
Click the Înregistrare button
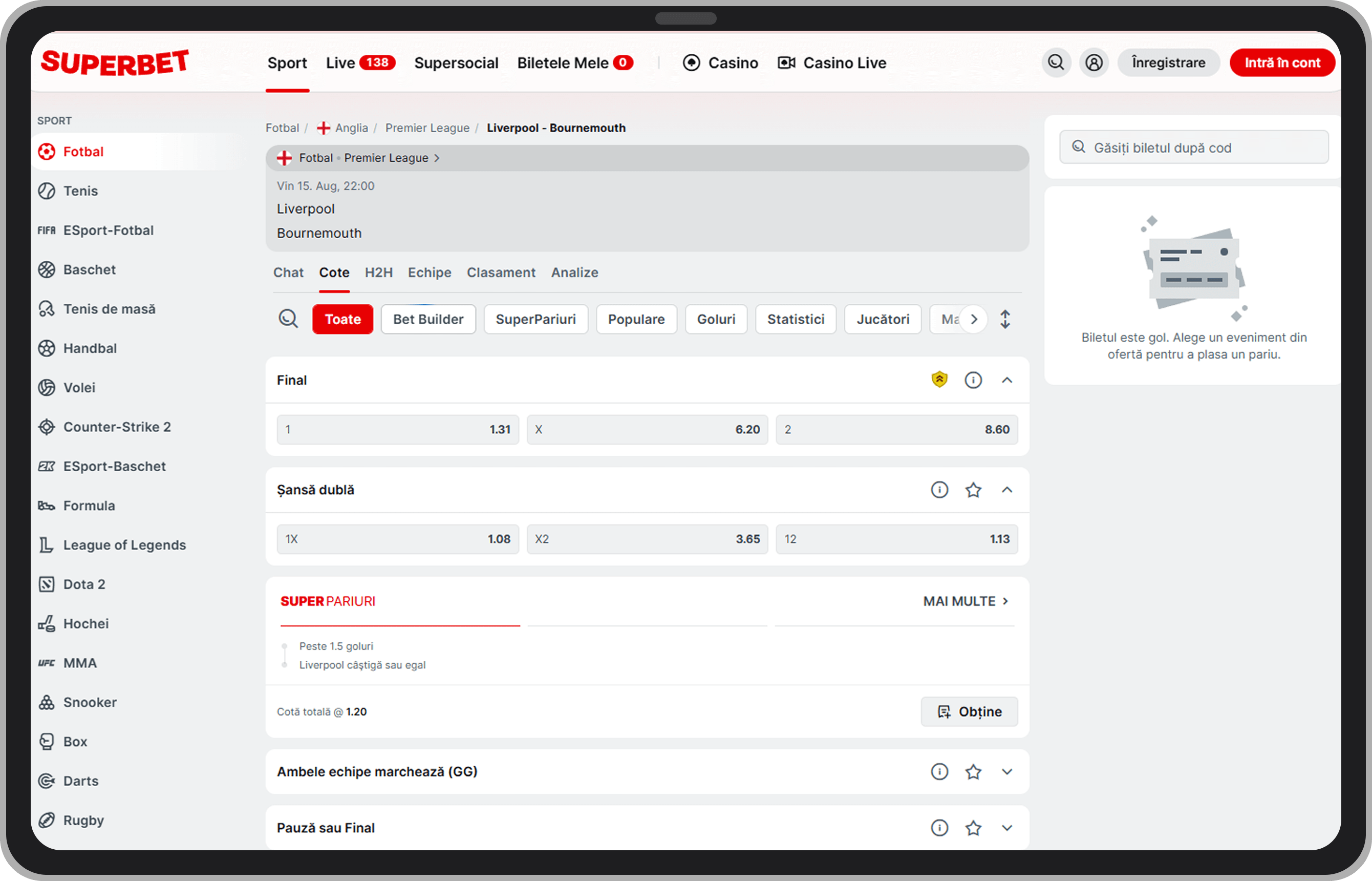[x=1168, y=62]
